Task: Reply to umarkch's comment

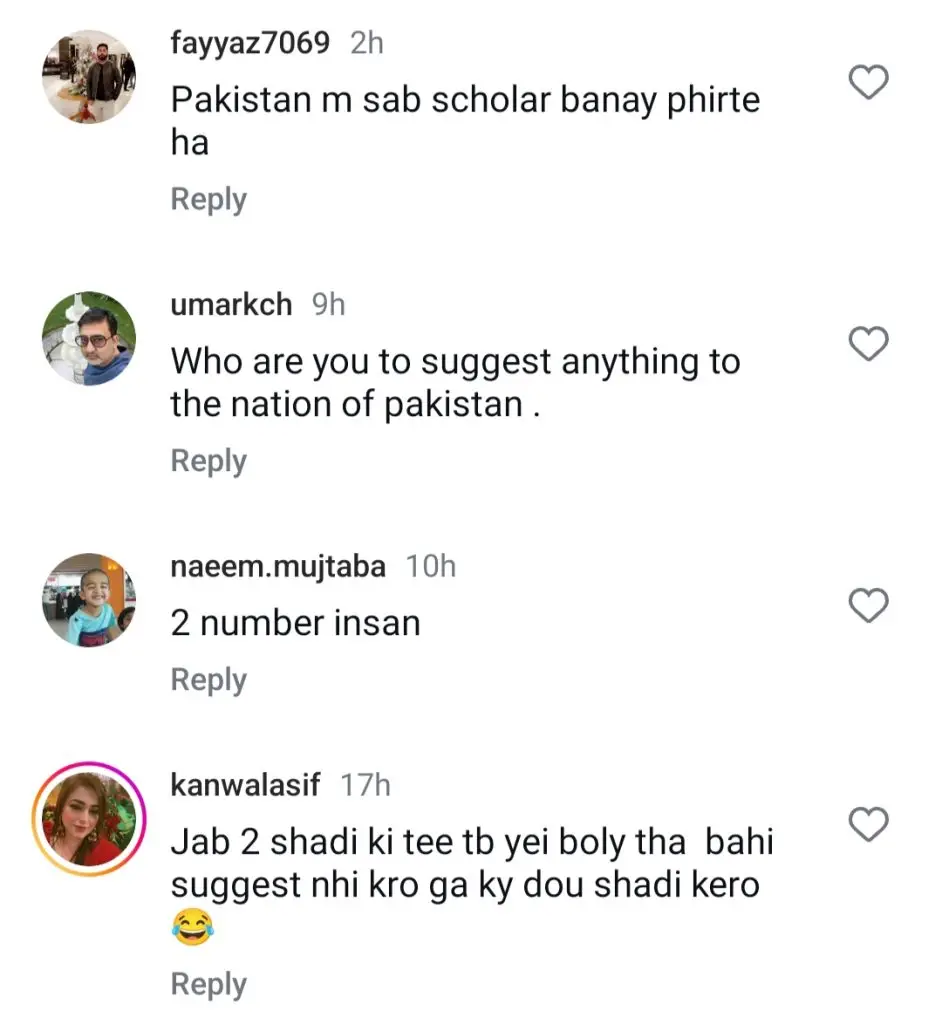Action: pyautogui.click(x=208, y=461)
